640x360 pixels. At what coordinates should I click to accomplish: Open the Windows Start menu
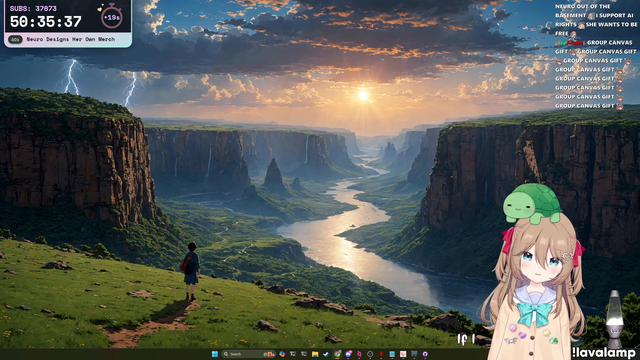(215, 354)
